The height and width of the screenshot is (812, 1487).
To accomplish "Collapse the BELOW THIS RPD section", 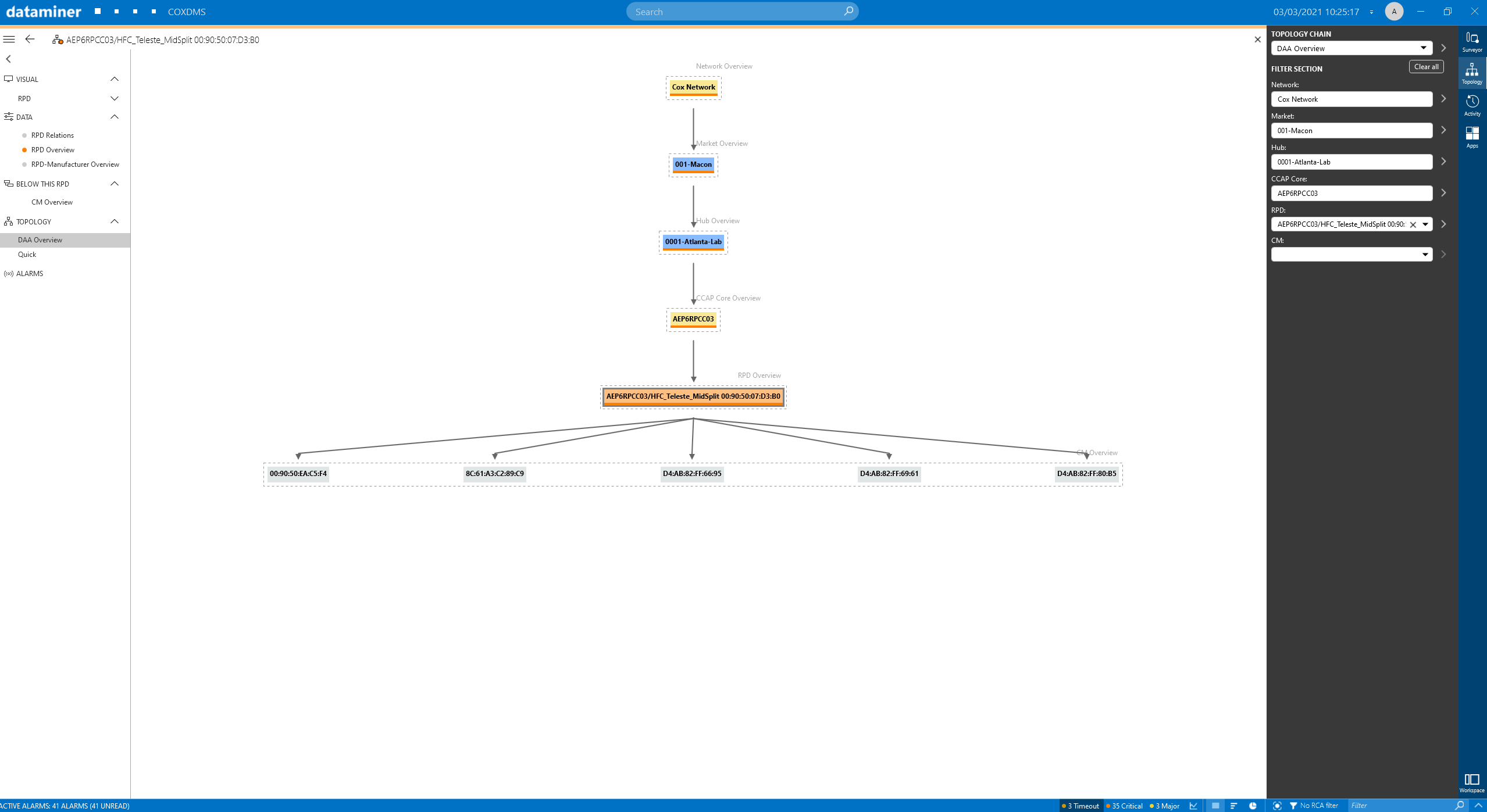I will point(115,184).
